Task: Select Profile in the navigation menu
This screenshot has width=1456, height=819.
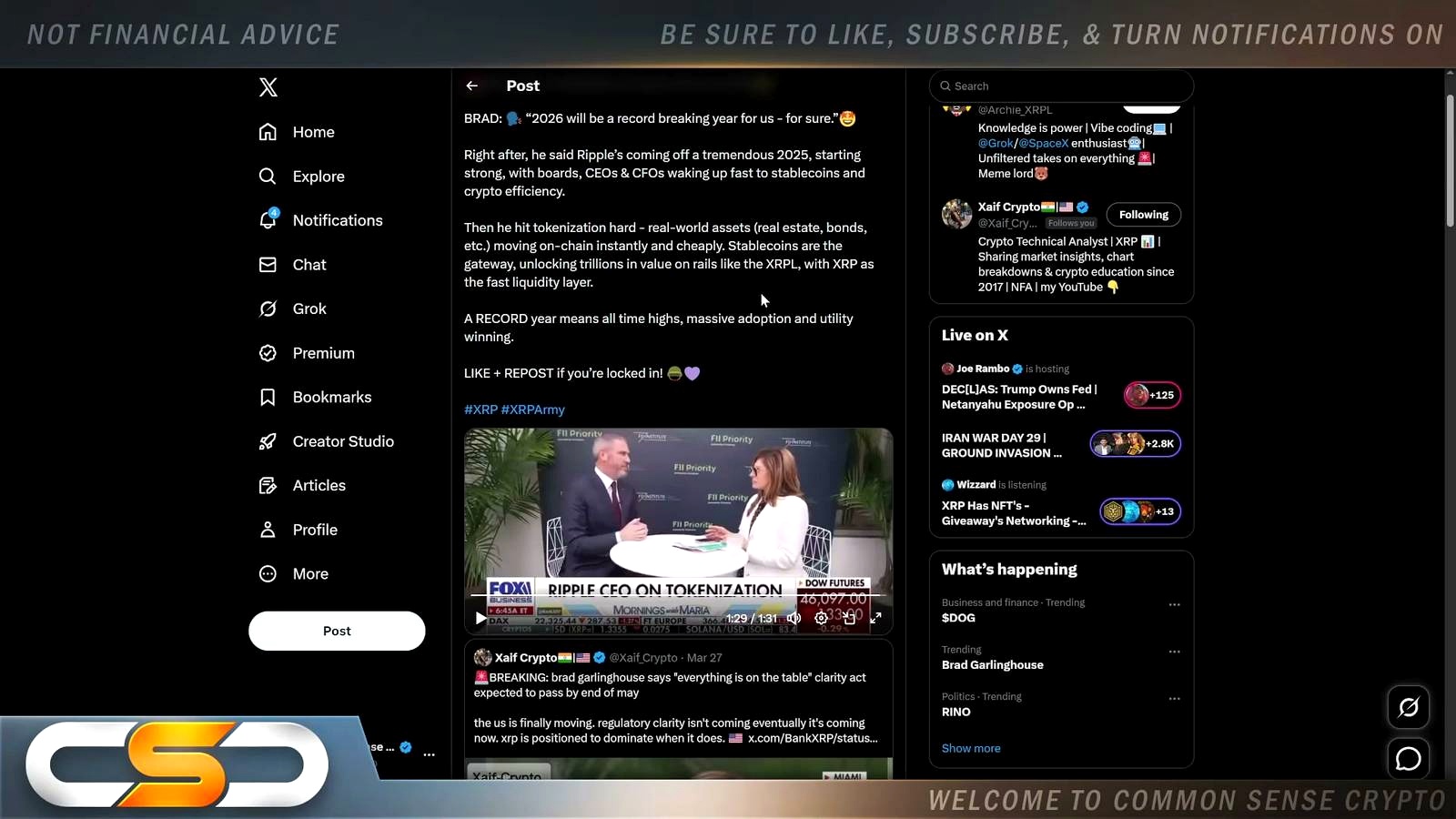Action: point(315,530)
